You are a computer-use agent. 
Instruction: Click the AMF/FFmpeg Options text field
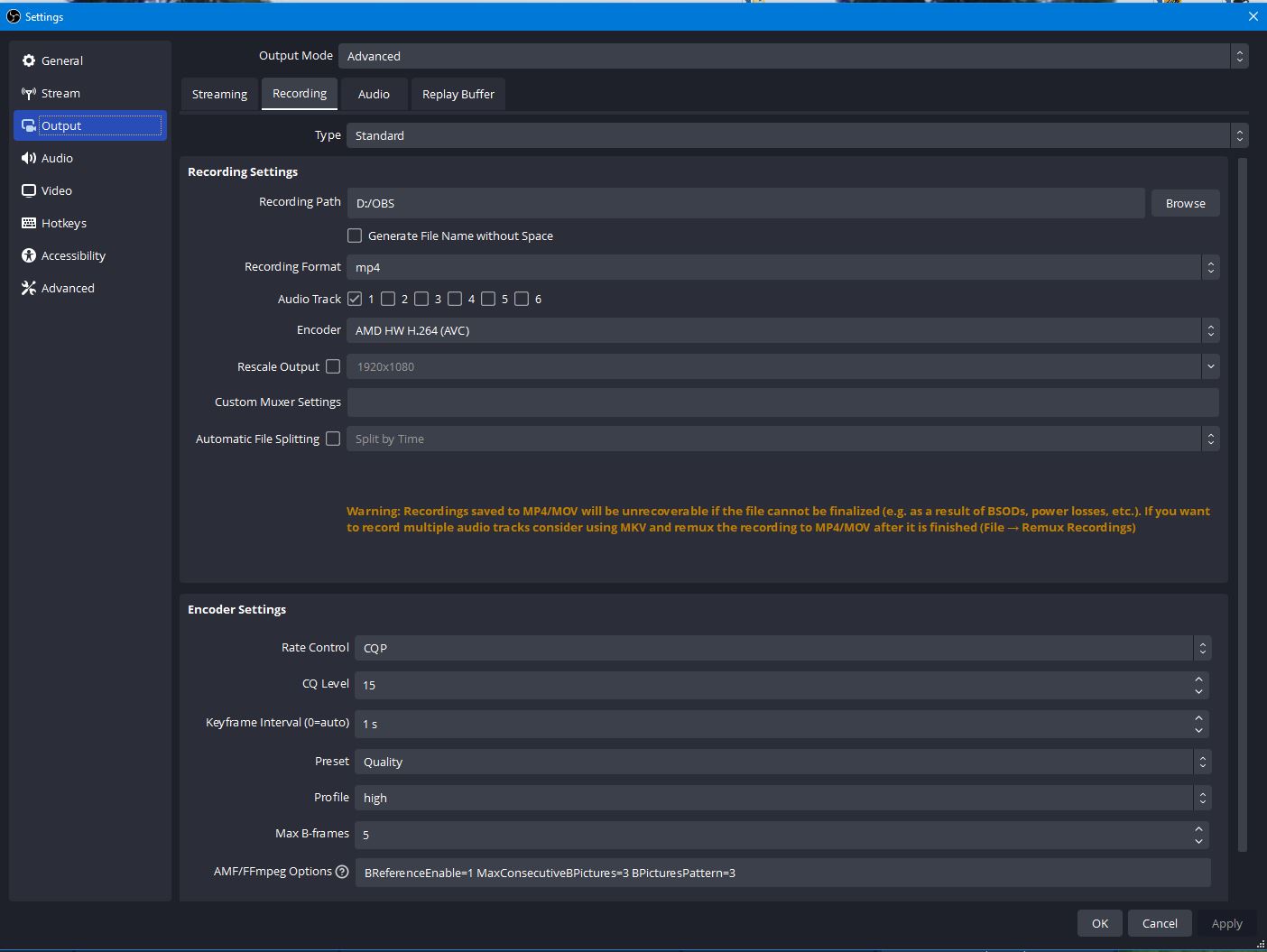[x=782, y=873]
